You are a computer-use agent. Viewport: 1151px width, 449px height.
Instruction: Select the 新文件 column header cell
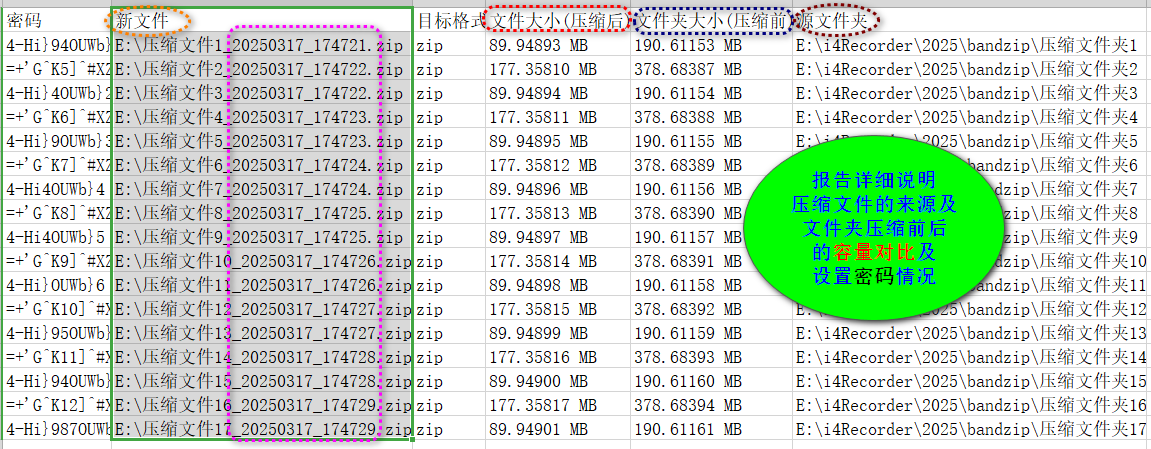263,21
